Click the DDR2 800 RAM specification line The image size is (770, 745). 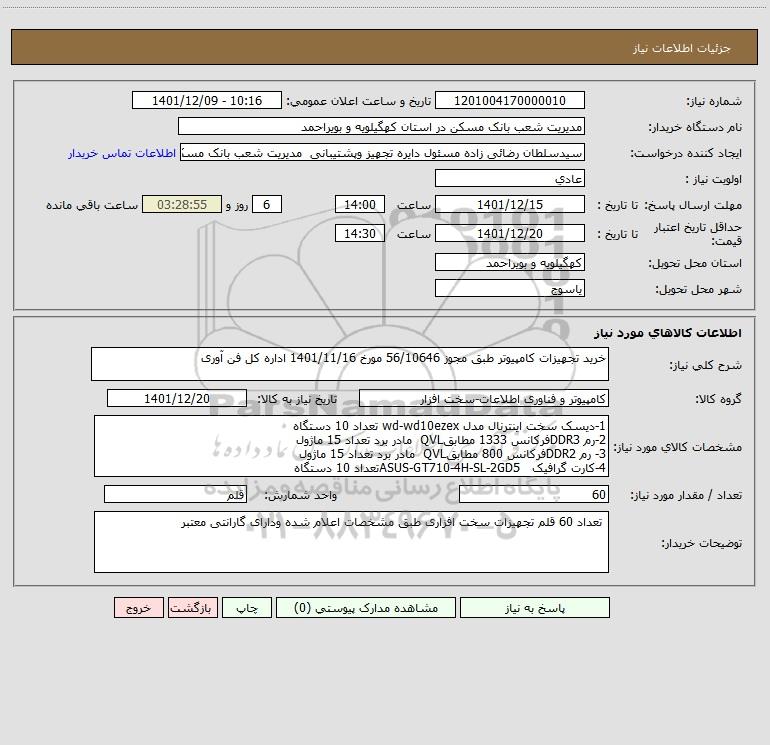point(452,454)
